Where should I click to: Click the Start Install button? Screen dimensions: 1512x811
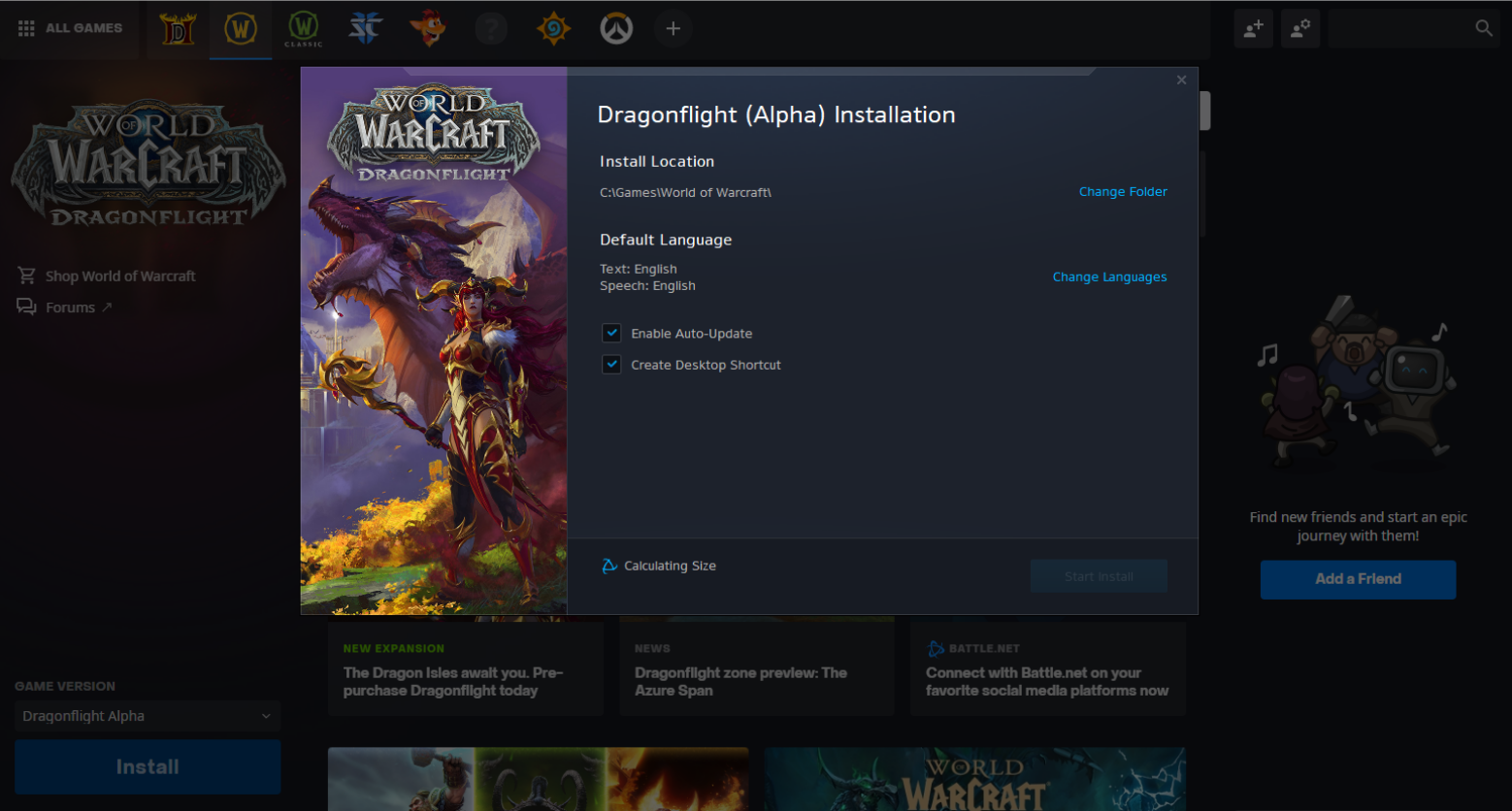pos(1099,576)
